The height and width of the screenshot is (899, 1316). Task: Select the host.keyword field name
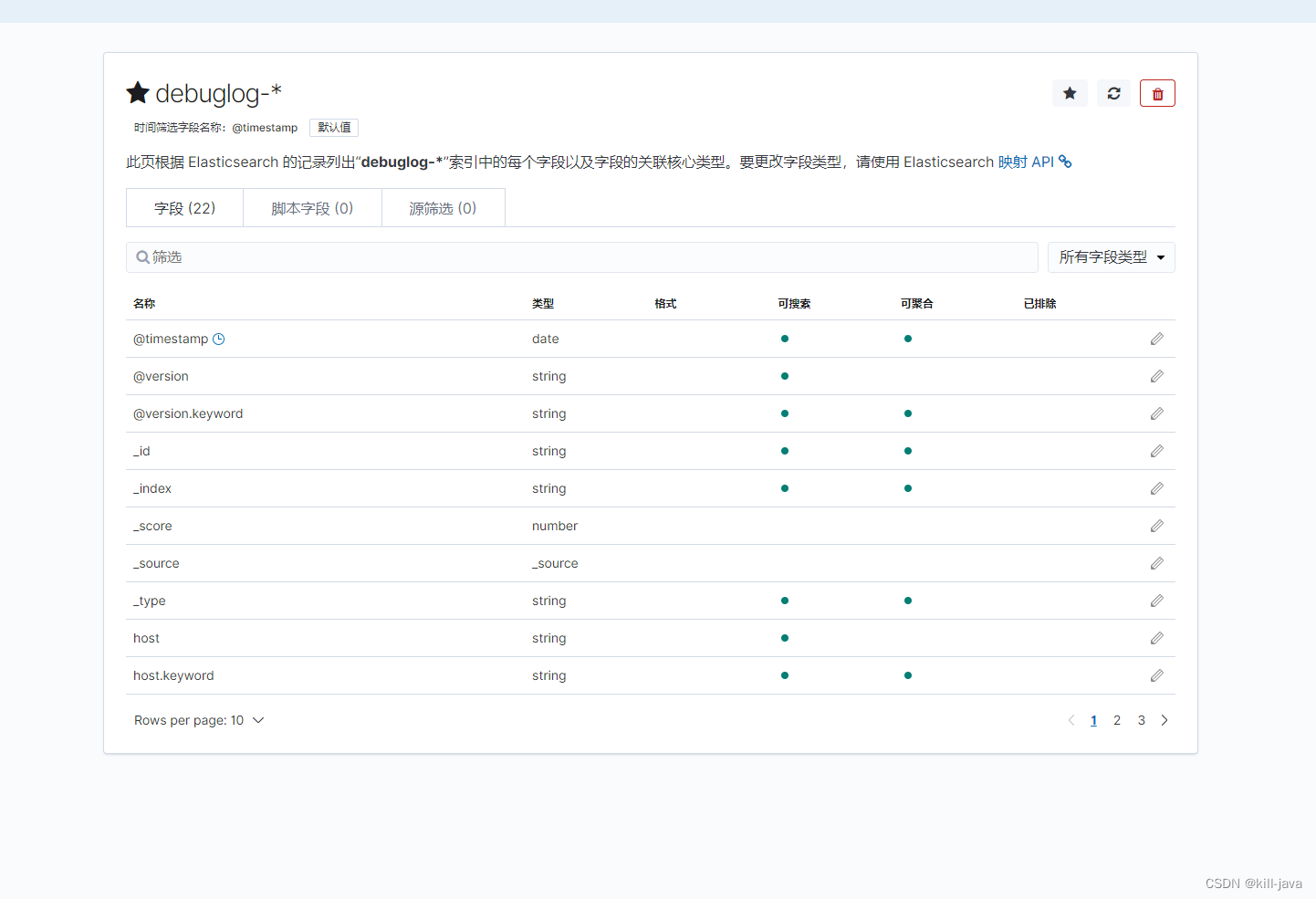pos(173,675)
